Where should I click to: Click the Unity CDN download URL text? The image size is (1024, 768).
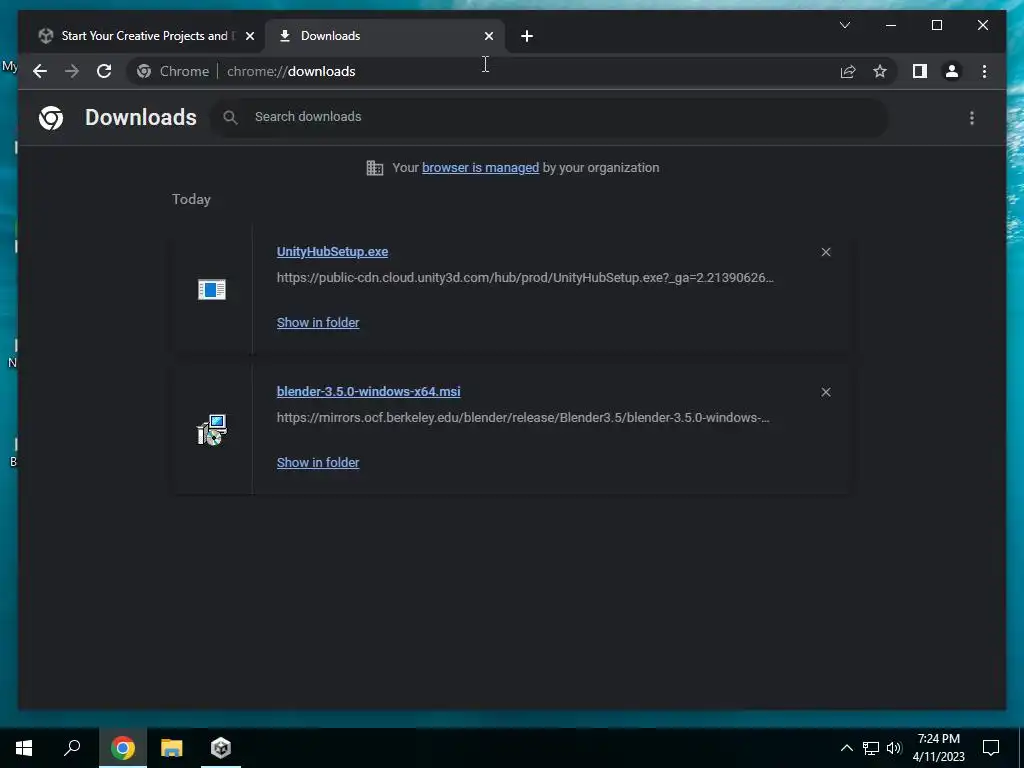(x=525, y=278)
